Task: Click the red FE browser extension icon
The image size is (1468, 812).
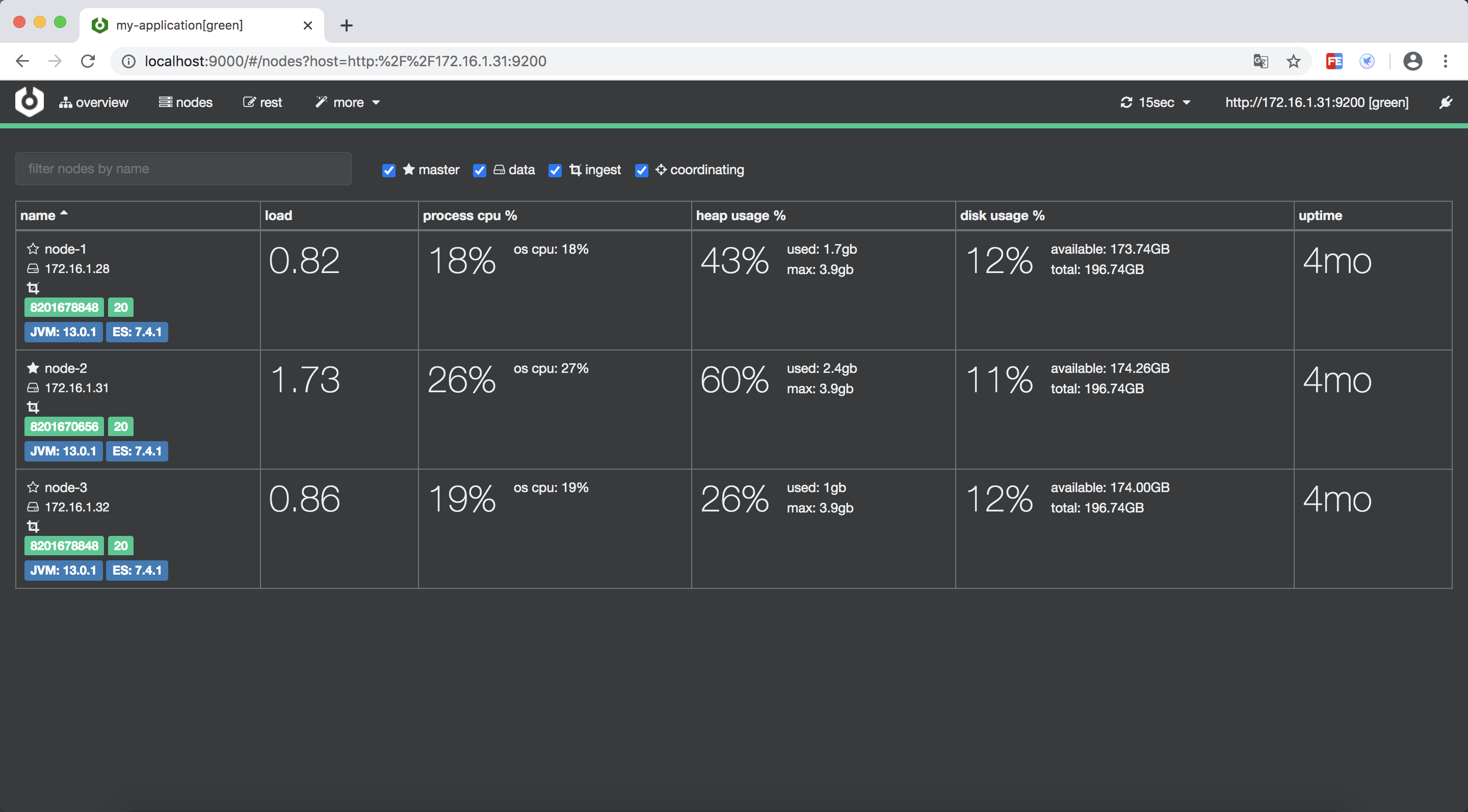Action: click(x=1333, y=61)
